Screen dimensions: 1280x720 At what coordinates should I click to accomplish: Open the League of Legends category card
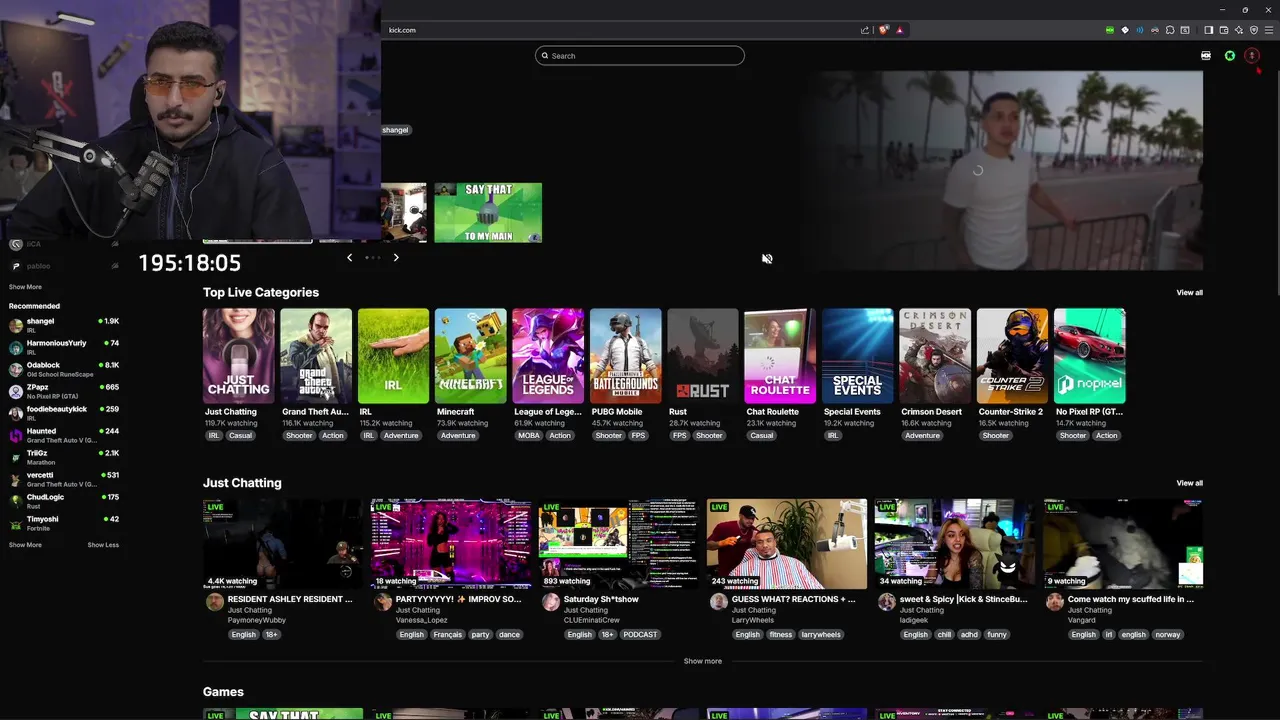(x=548, y=356)
